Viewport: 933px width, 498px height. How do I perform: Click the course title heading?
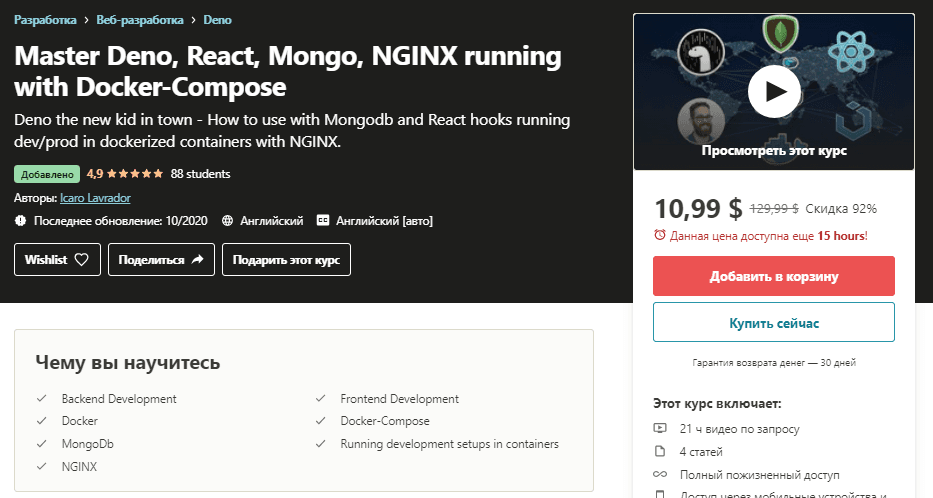[x=288, y=71]
